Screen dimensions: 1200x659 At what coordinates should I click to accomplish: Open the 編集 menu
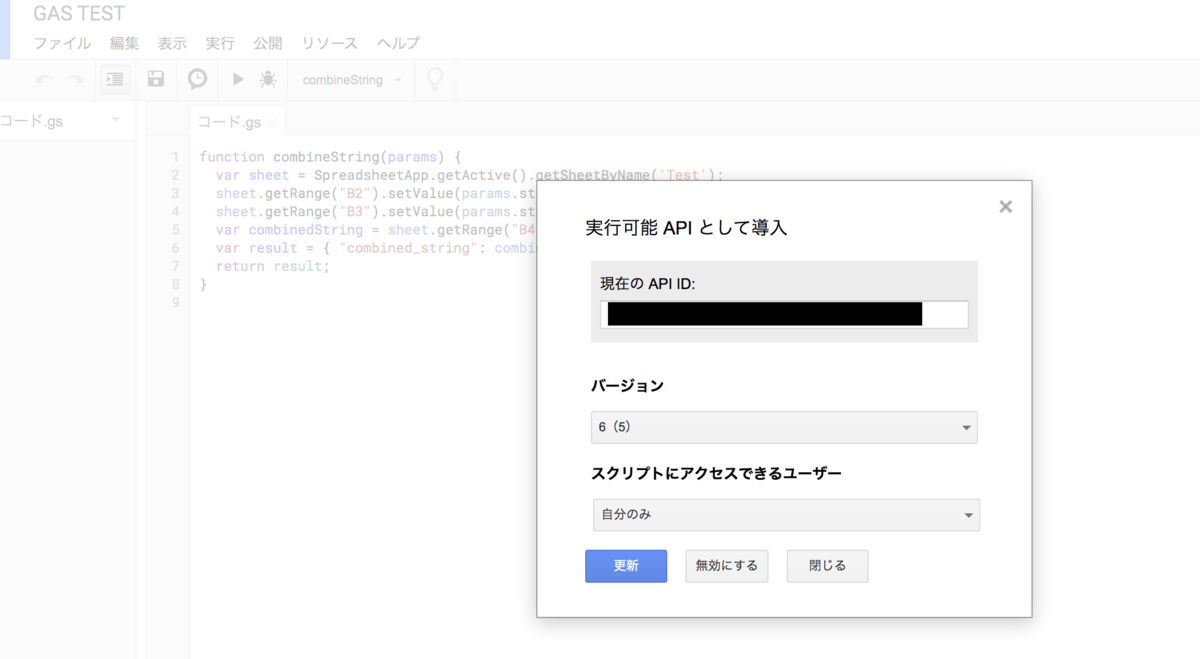tap(124, 43)
